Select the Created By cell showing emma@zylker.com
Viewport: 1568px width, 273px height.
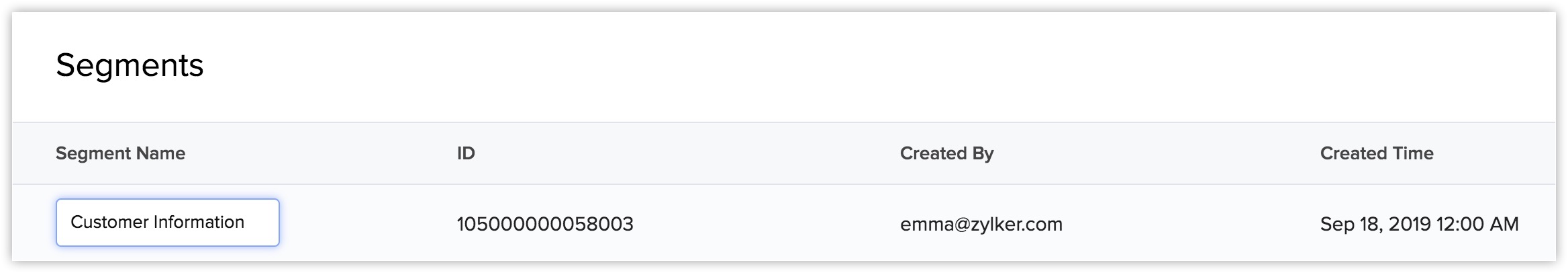[x=981, y=224]
